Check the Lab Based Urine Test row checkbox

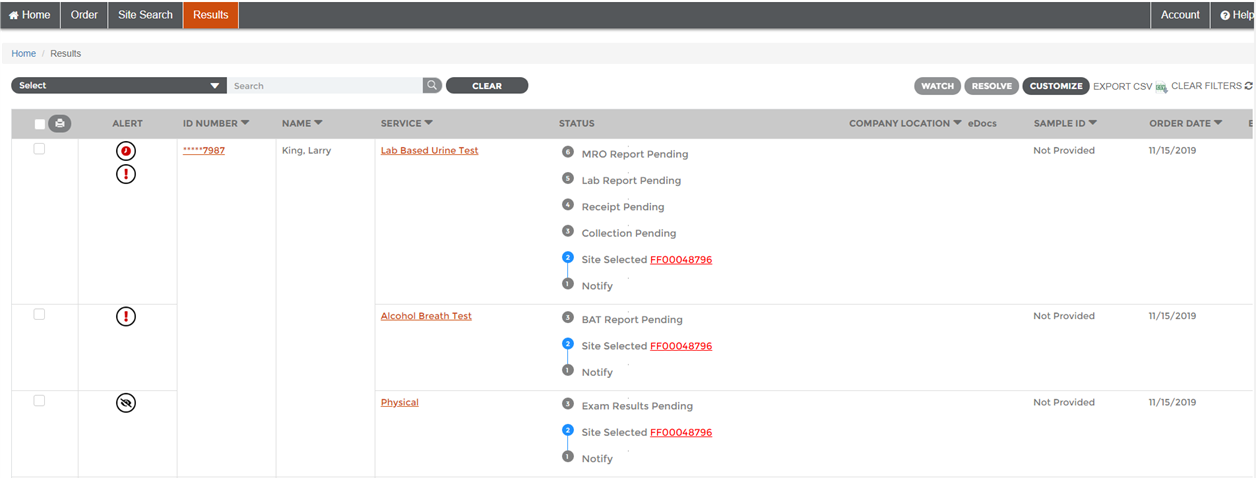point(40,149)
